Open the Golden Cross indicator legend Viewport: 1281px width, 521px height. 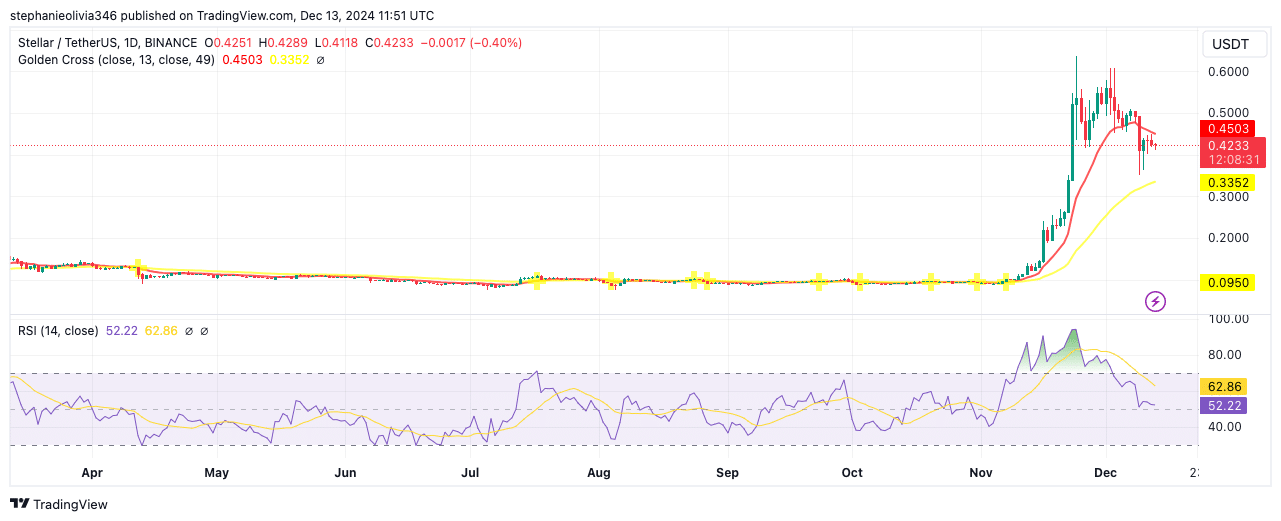pyautogui.click(x=117, y=60)
